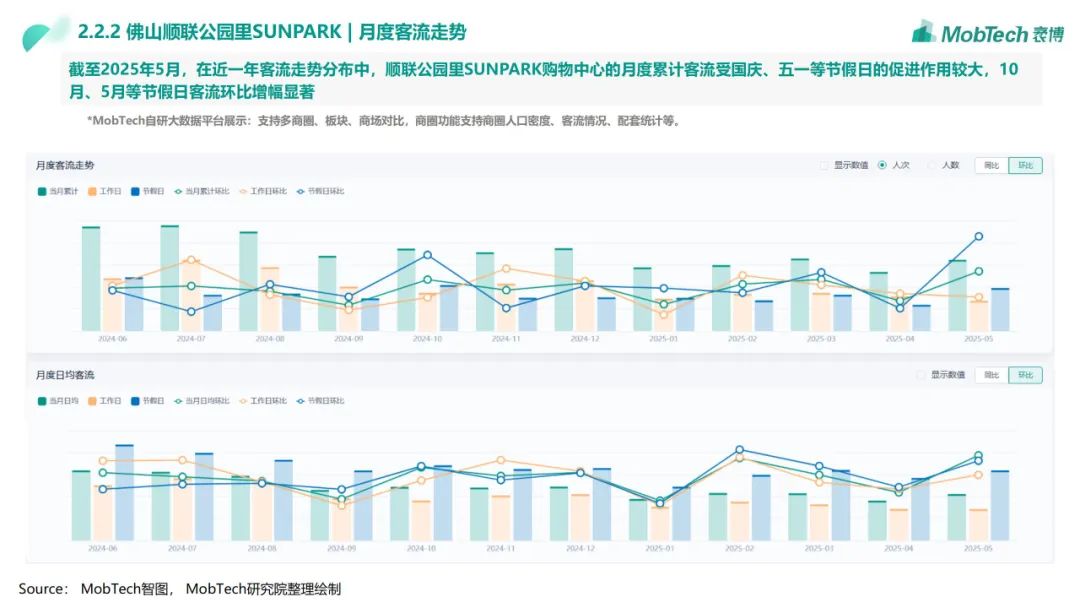Screen dimensions: 1080x608
Task: Click the *MobTech自研大数据平台展示 footnote line
Action: pos(384,121)
